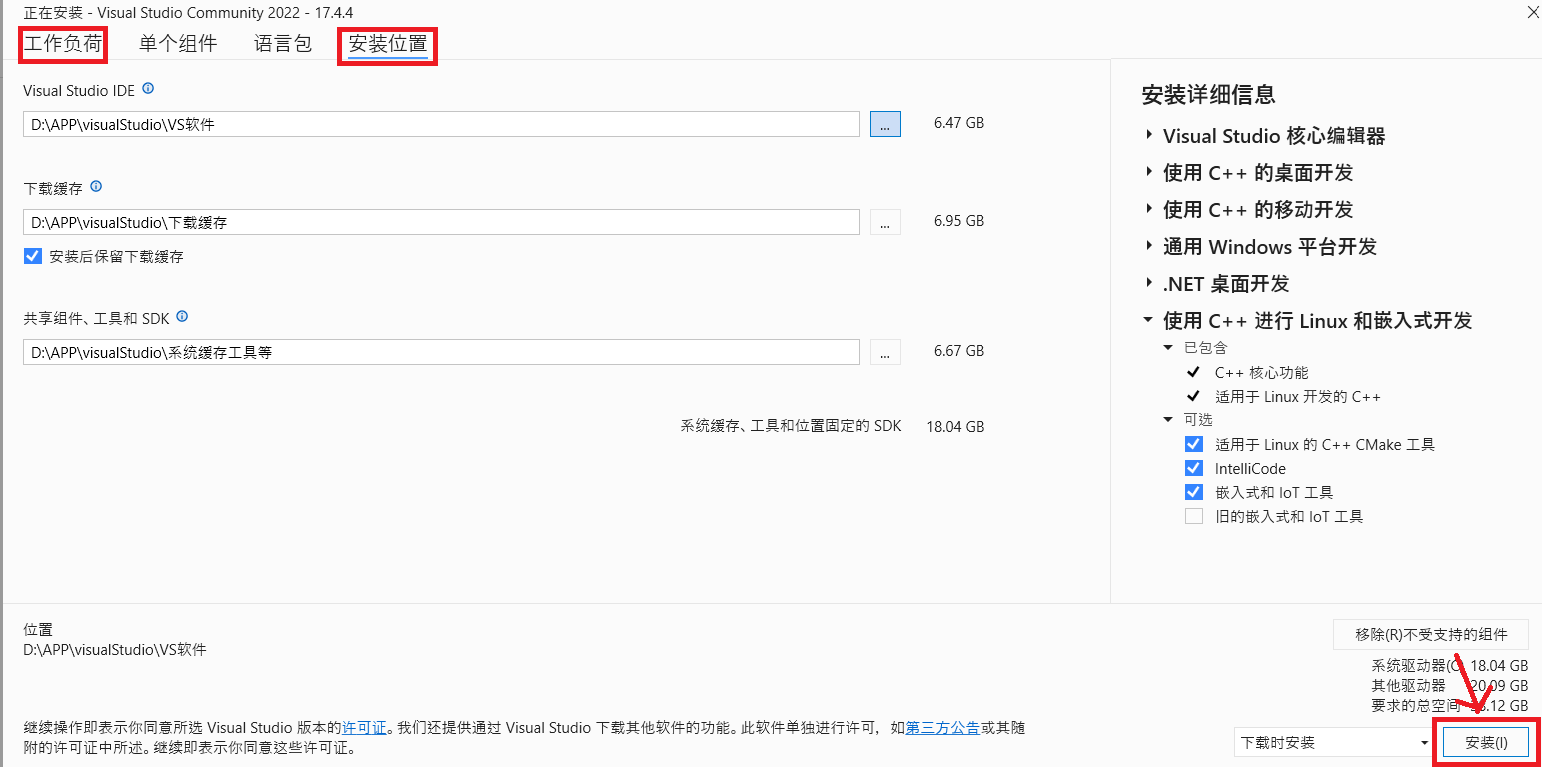The image size is (1542, 767).
Task: Click the C++ 核心功能 included item
Action: (x=1261, y=372)
